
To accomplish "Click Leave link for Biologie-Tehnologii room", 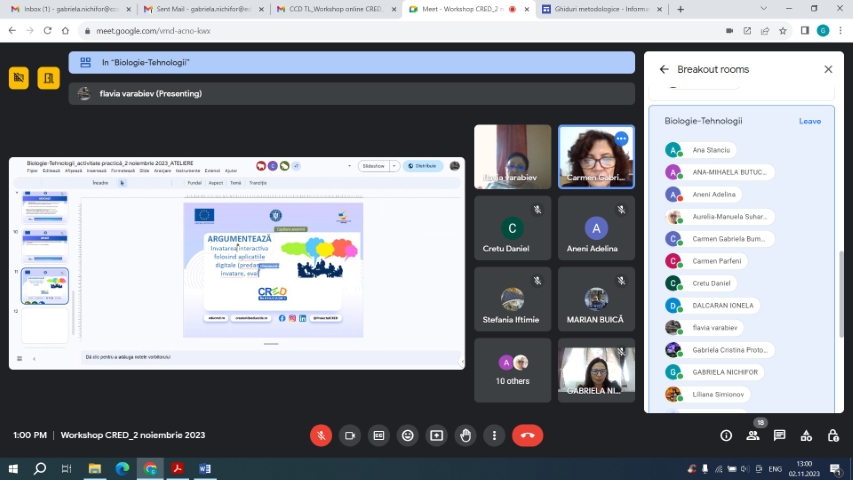I will coord(809,121).
